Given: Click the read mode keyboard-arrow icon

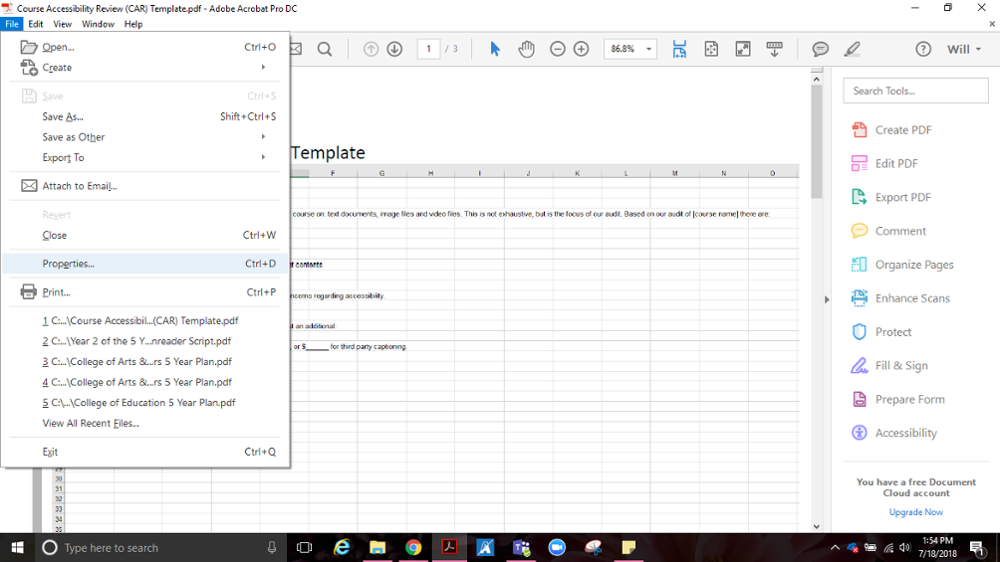Looking at the screenshot, I should 774,49.
